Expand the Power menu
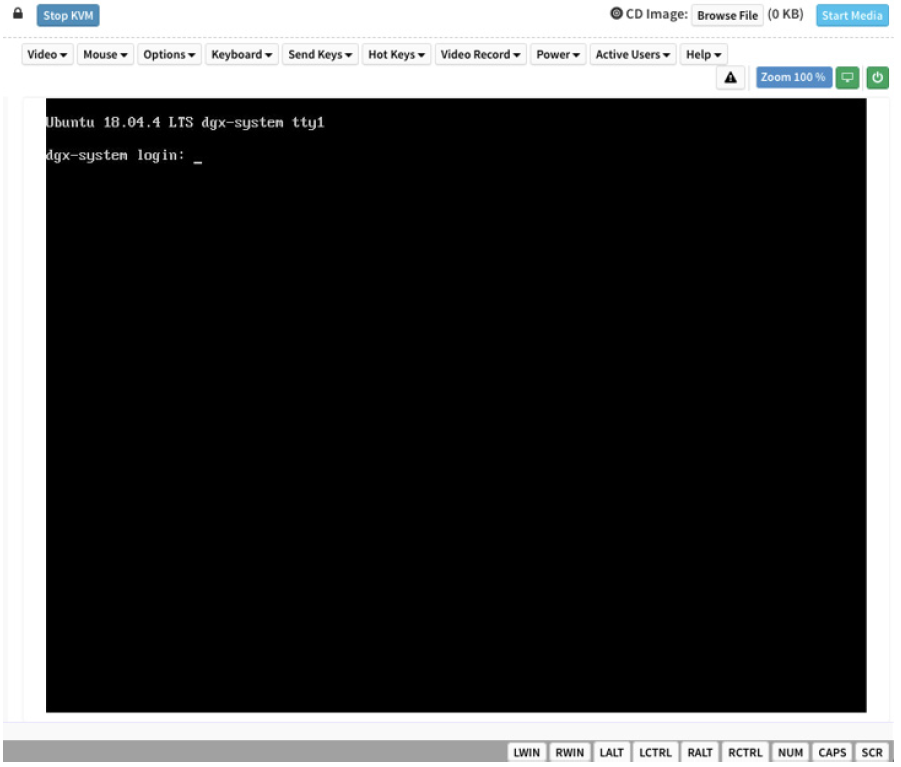901x767 pixels. (x=558, y=55)
